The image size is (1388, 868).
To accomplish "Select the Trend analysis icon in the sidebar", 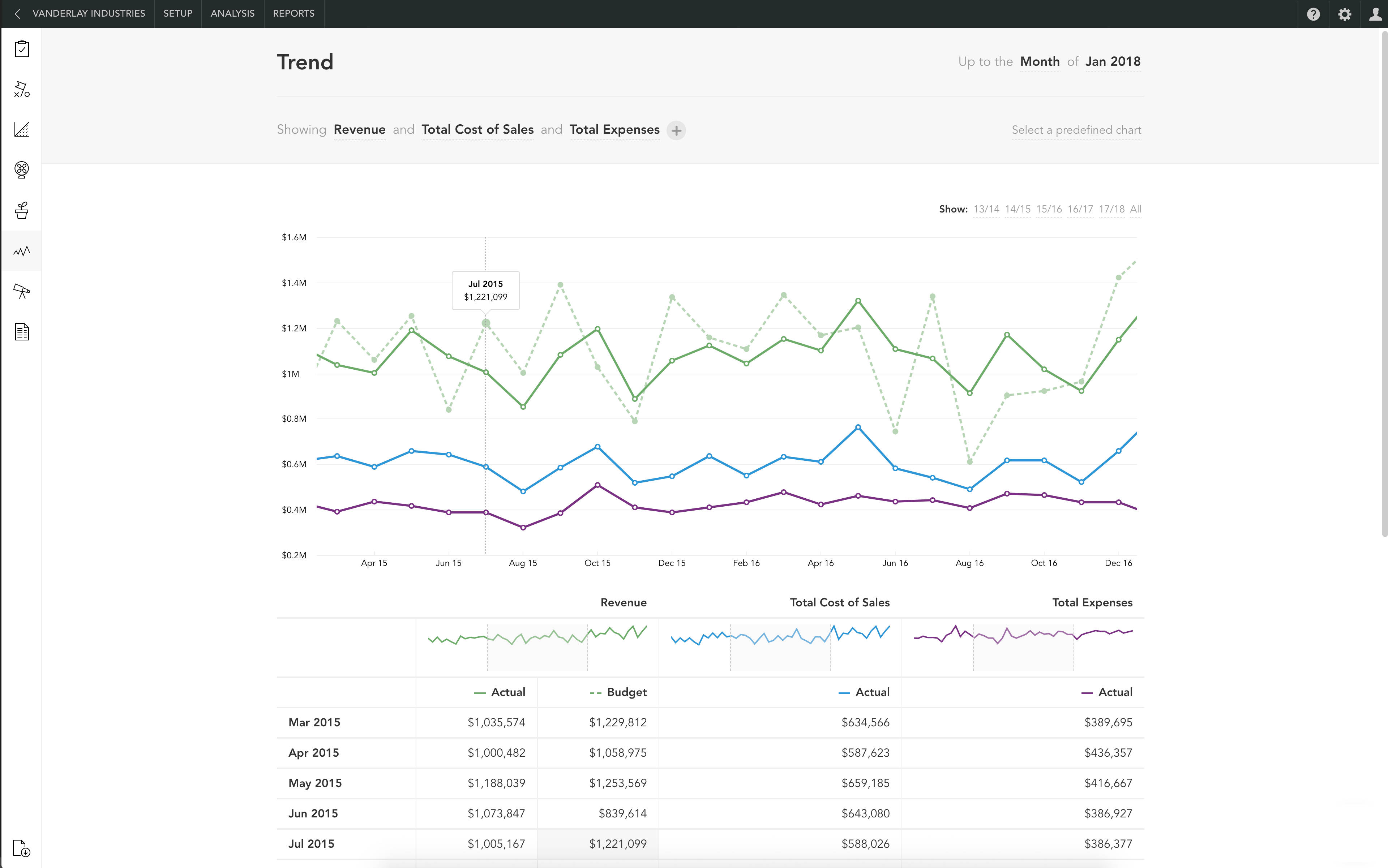I will 21,251.
